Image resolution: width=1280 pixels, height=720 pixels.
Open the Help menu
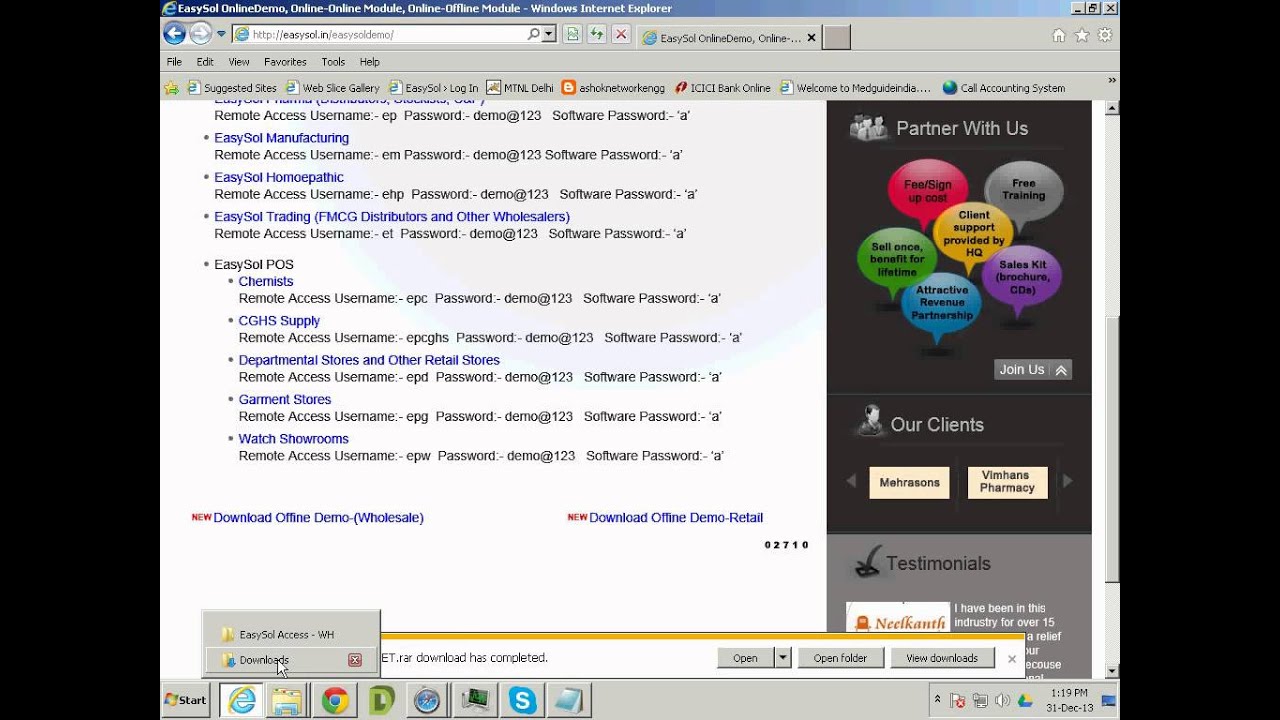(x=370, y=62)
